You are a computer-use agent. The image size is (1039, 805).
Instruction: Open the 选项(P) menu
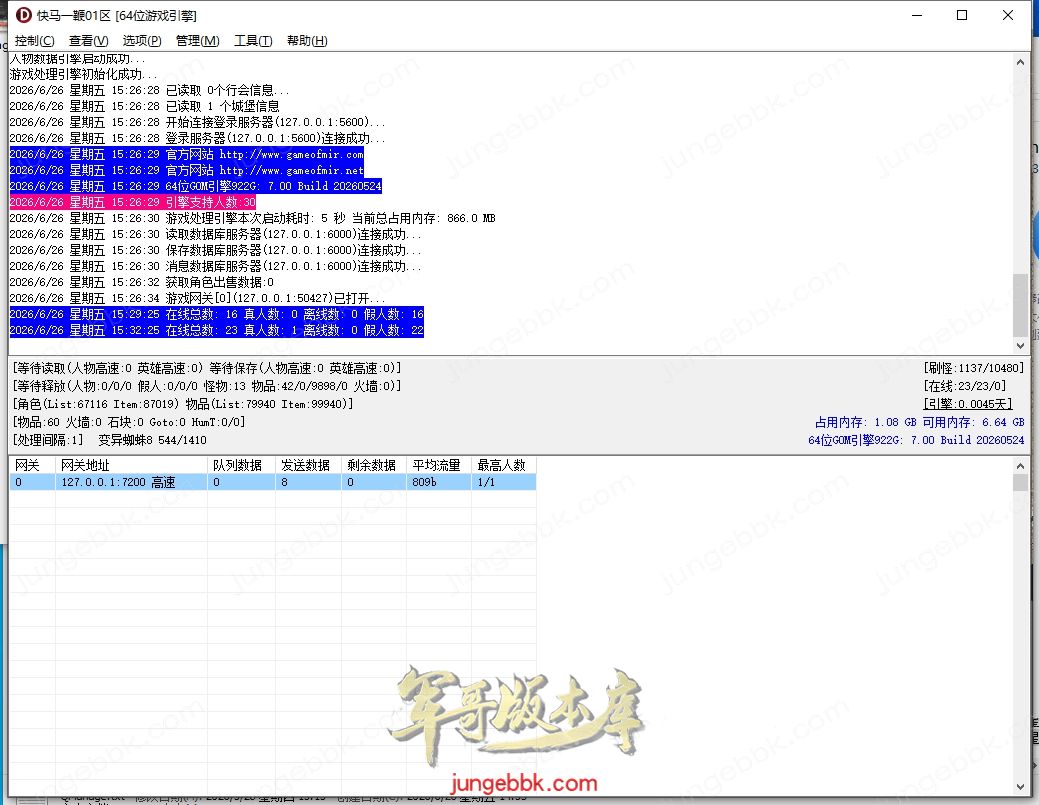click(x=142, y=40)
